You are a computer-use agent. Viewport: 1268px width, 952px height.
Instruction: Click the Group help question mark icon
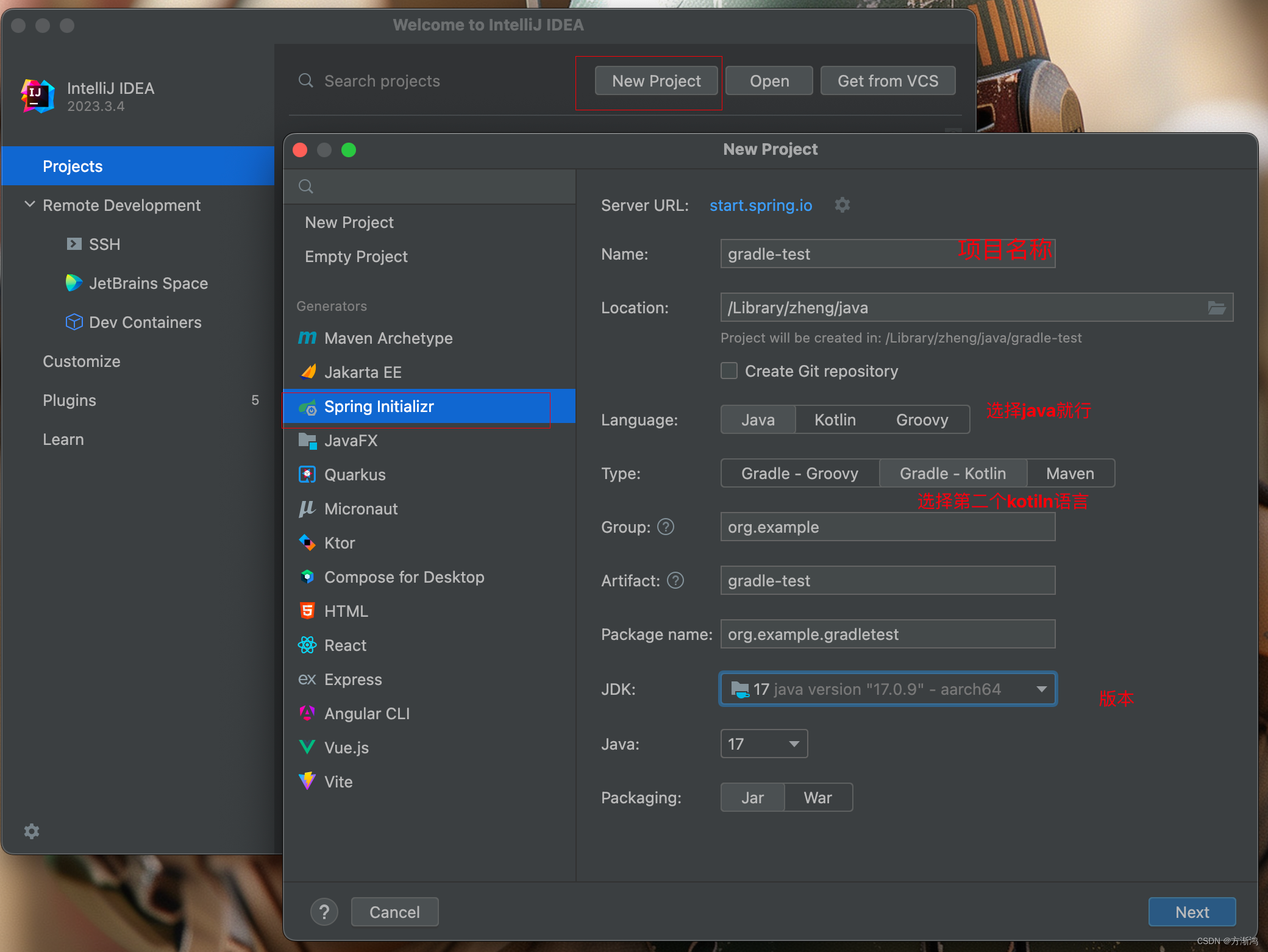(666, 527)
